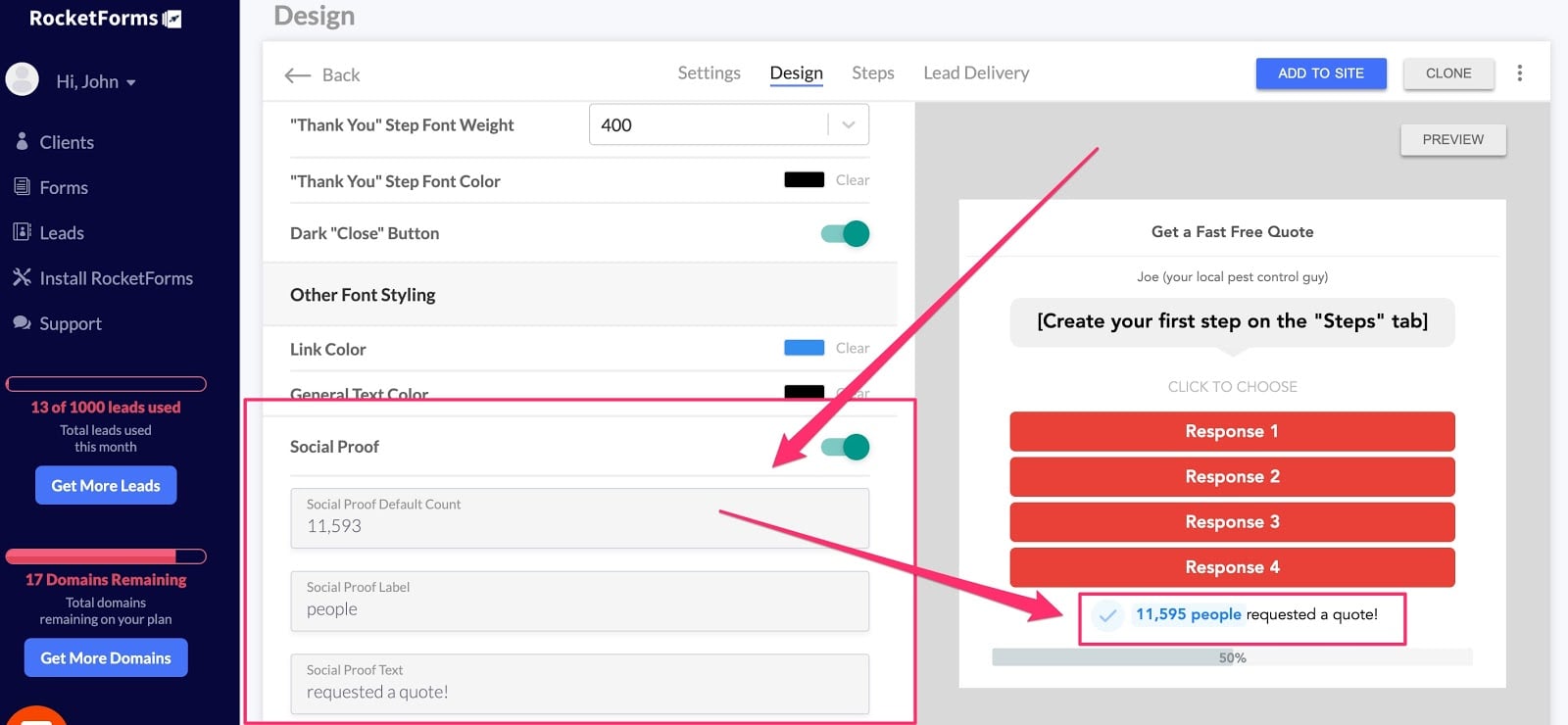Click the Get a Fast Free Quote heading
This screenshot has width=1568, height=725.
coord(1232,232)
